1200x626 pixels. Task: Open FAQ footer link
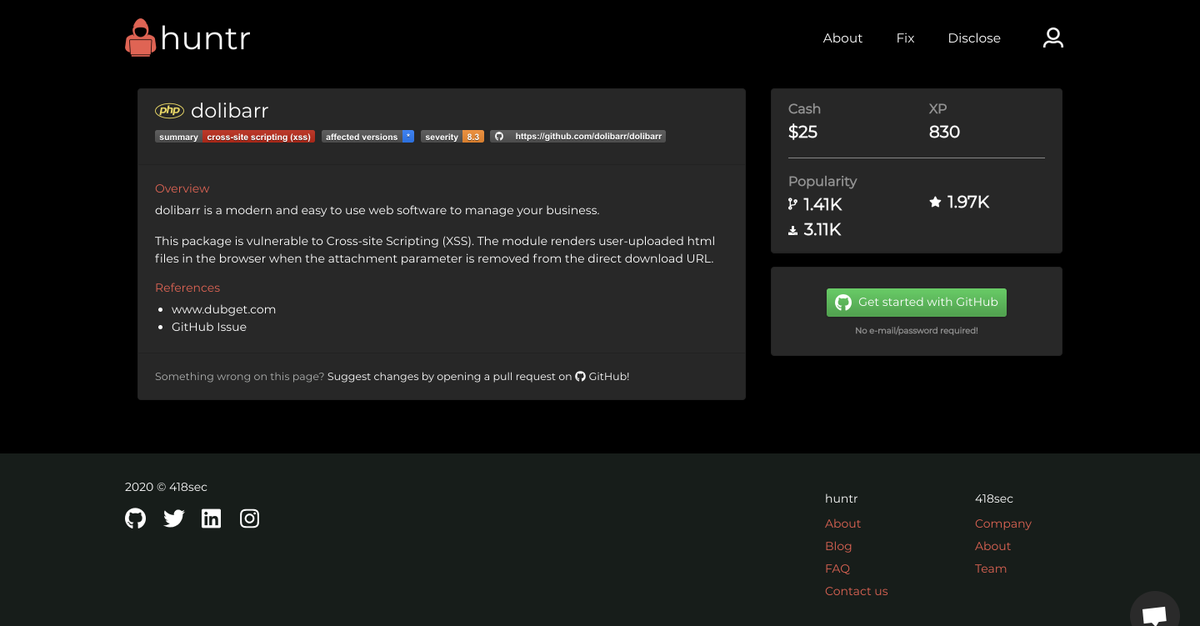[837, 569]
